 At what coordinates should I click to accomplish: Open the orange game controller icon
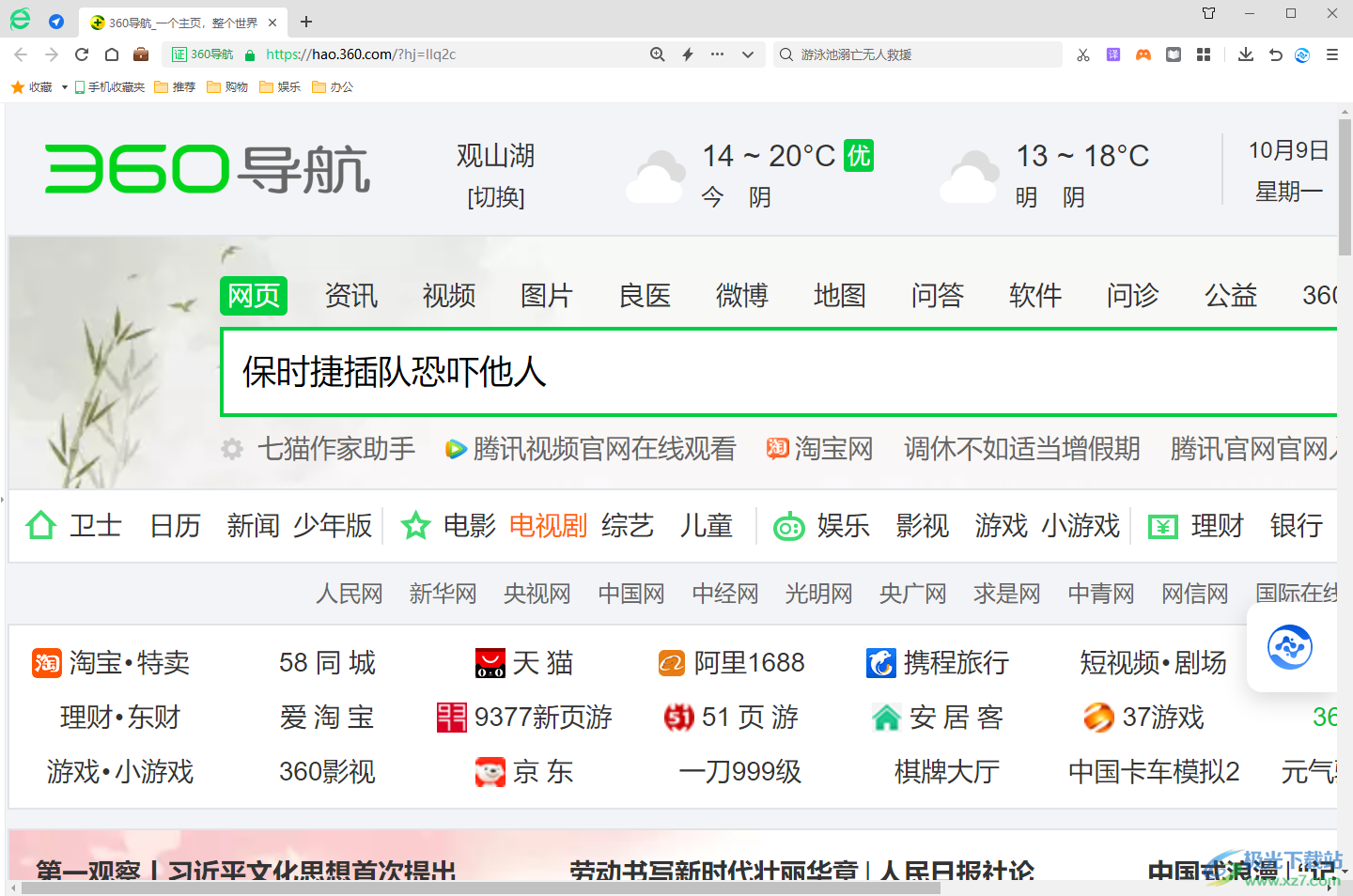[x=1143, y=54]
